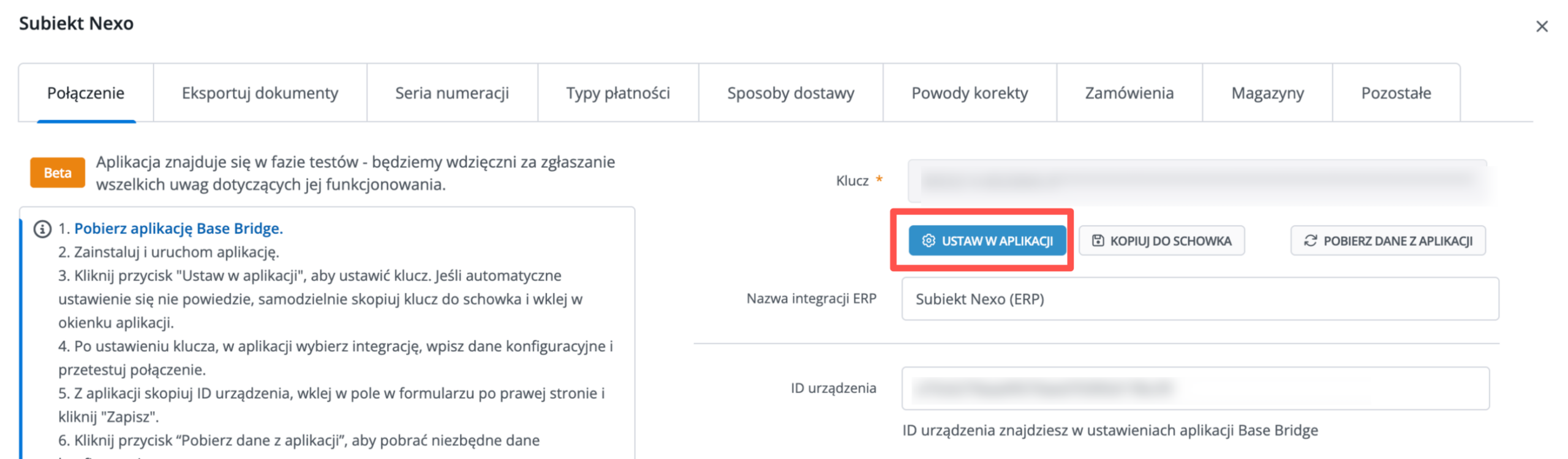Follow the Pobierz aplikację Base Bridge link
Viewport: 1568px width, 459px height.
tap(178, 228)
